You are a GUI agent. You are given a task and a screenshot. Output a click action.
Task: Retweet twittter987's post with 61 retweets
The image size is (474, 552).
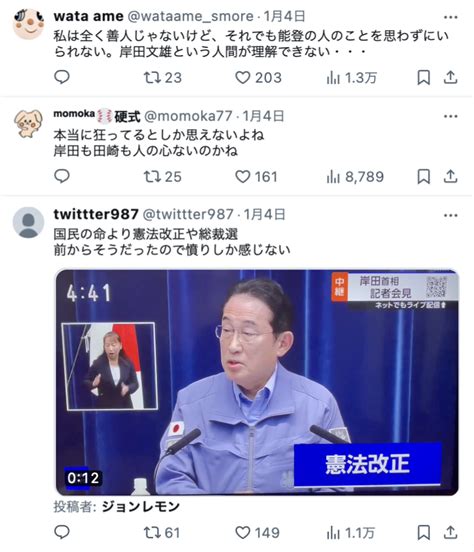click(x=162, y=533)
